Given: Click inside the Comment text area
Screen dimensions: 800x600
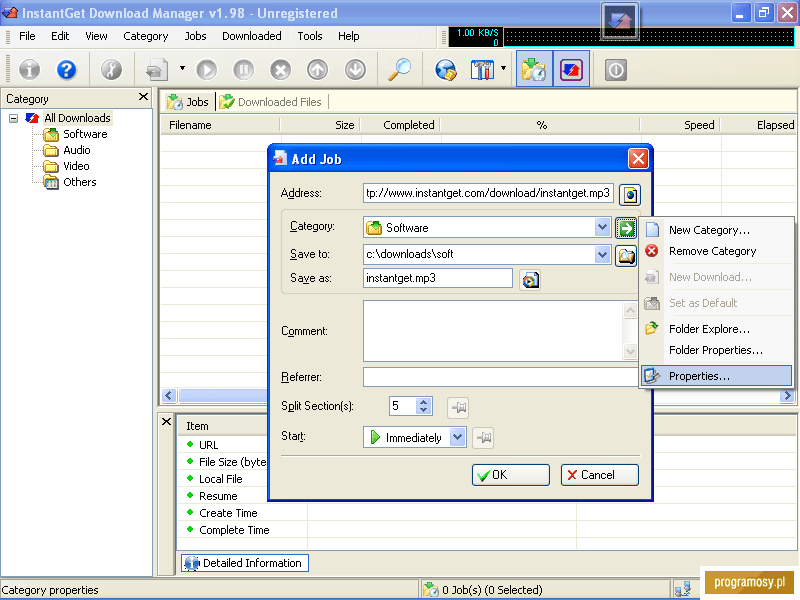Looking at the screenshot, I should [492, 331].
